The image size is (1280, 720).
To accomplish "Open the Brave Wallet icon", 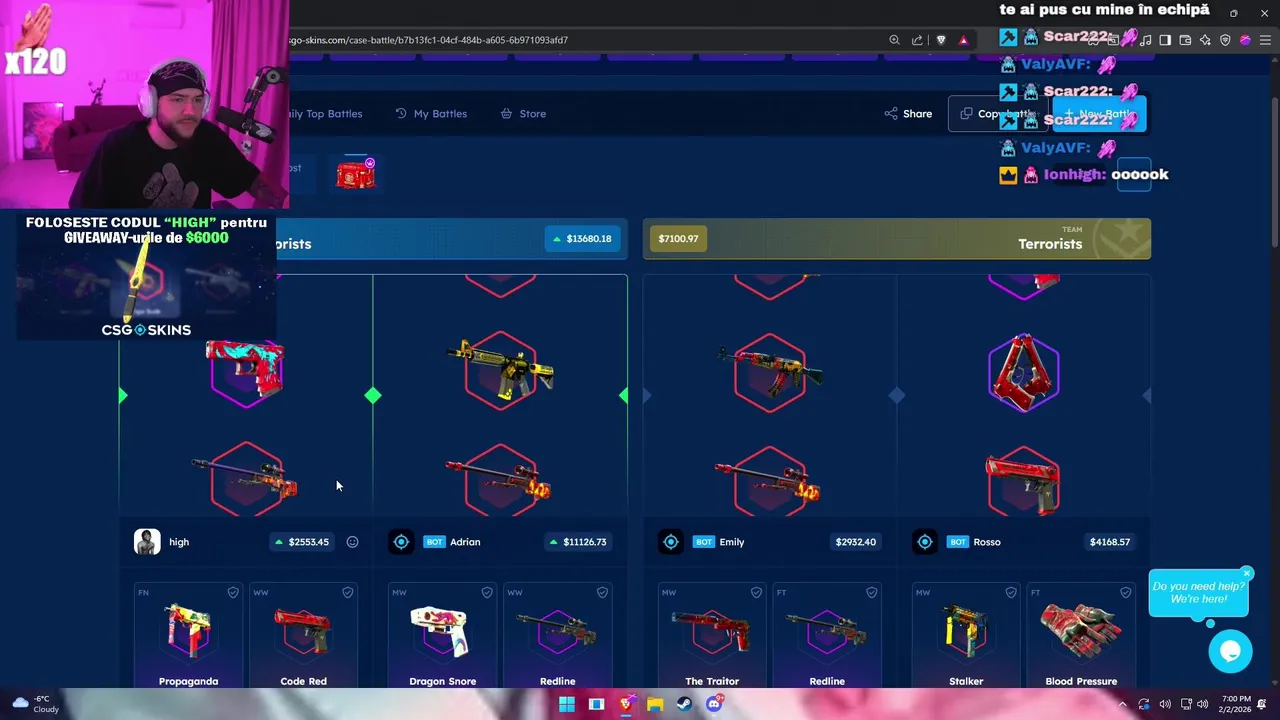I will 1185,40.
